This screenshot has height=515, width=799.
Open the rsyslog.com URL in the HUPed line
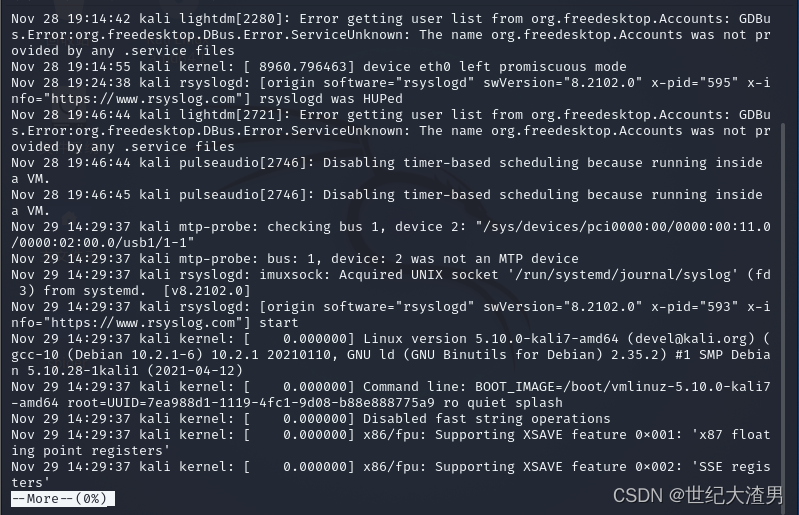pyautogui.click(x=143, y=99)
